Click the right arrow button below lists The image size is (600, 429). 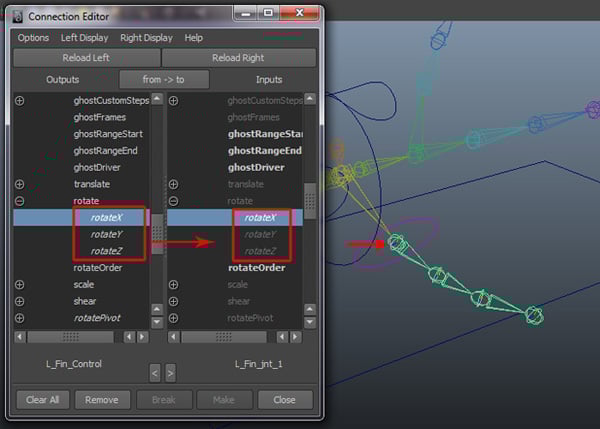coord(170,373)
